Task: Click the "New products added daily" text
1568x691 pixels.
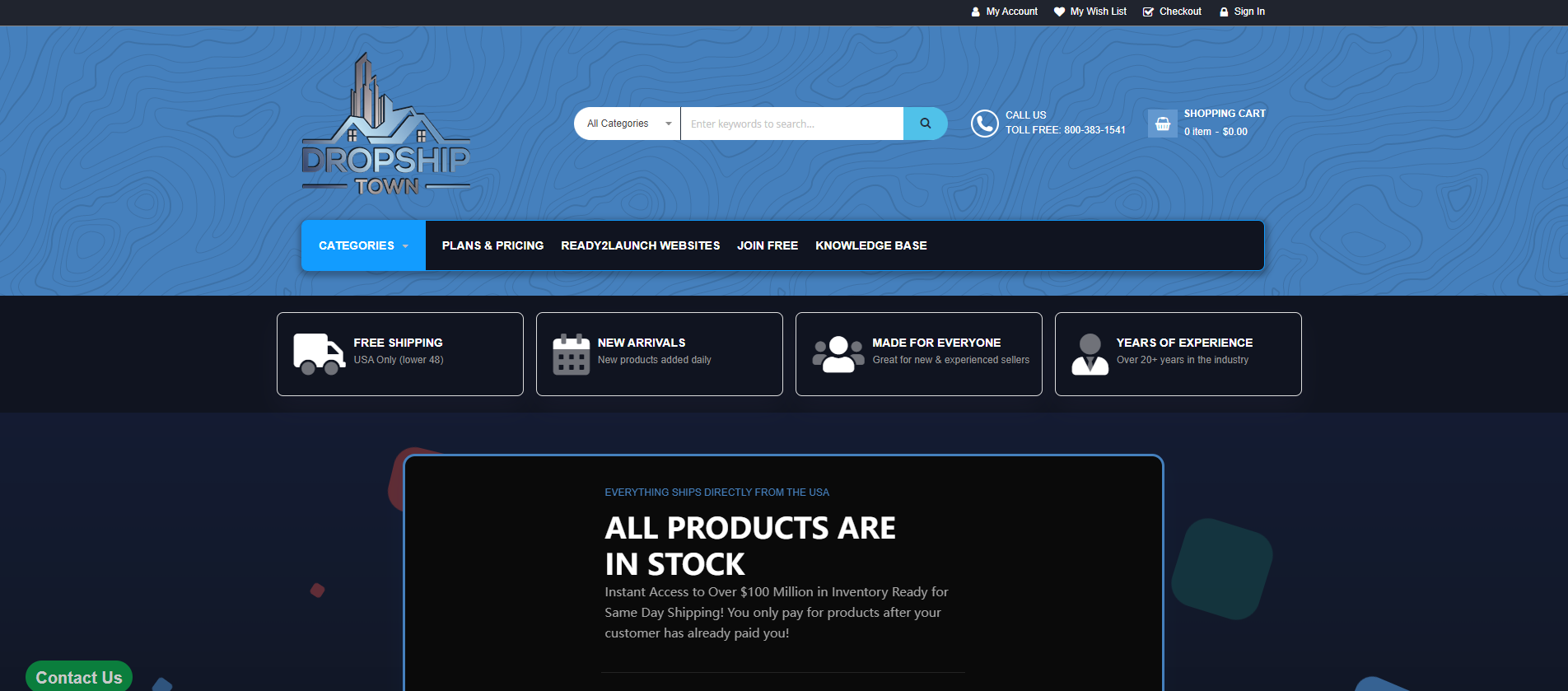Action: click(655, 360)
